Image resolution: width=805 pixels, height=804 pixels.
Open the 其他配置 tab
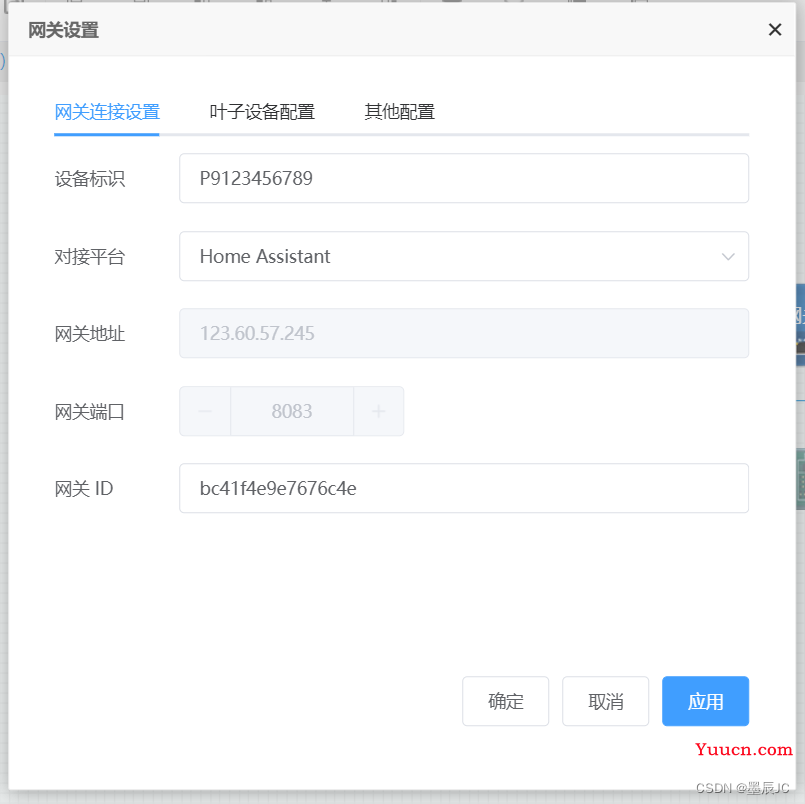pos(399,112)
